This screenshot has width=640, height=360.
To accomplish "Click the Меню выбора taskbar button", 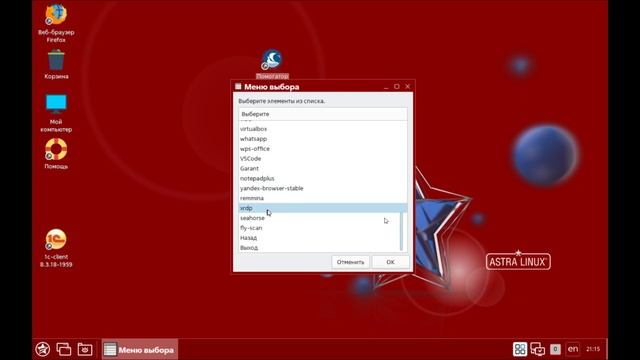I will pos(140,349).
